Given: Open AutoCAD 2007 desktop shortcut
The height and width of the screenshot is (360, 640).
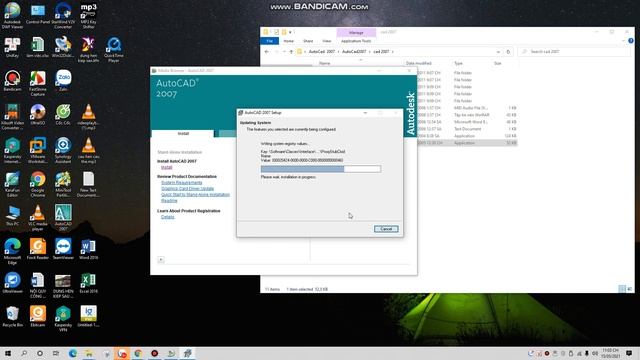Looking at the screenshot, I should [63, 218].
